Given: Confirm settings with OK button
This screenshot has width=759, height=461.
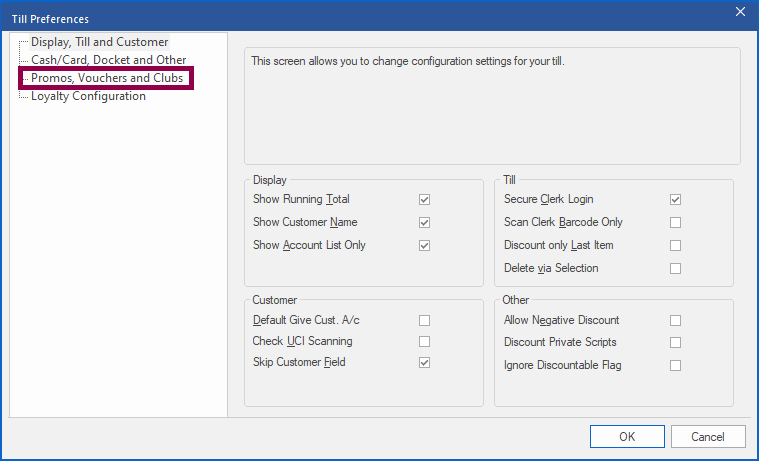Looking at the screenshot, I should [x=627, y=437].
